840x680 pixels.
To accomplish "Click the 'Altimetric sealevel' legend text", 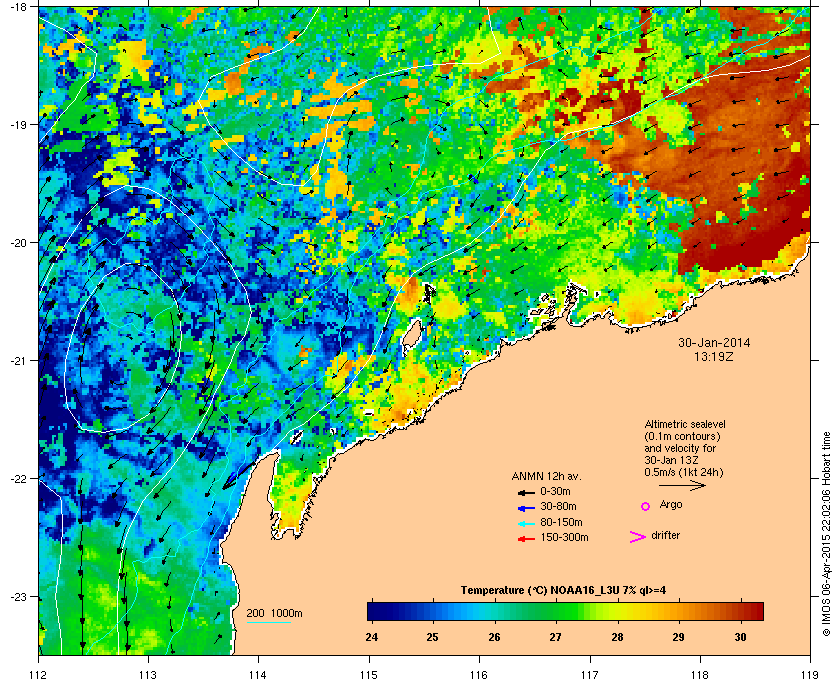I will [x=685, y=424].
